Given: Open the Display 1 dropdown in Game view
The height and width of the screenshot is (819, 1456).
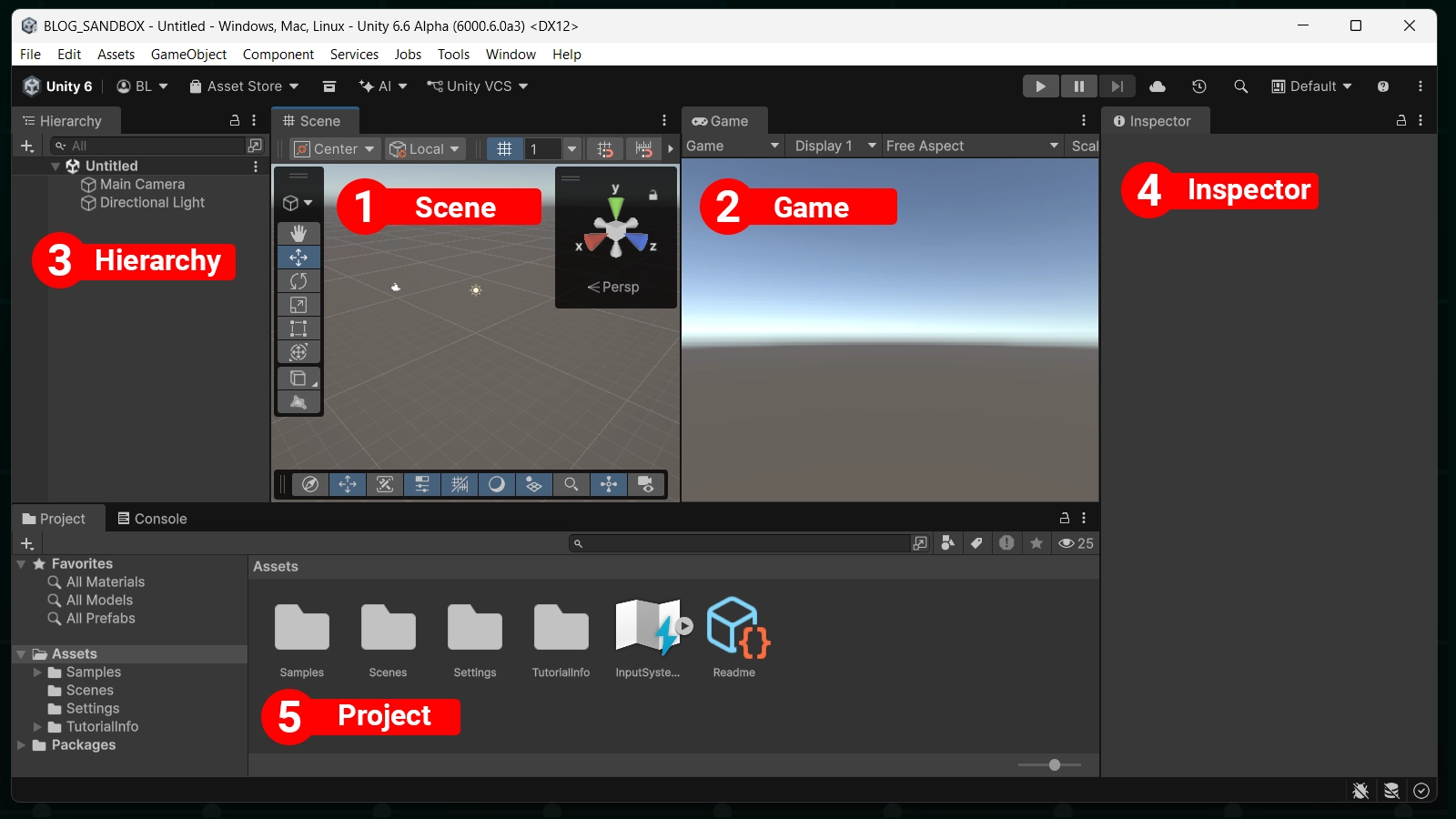Looking at the screenshot, I should pyautogui.click(x=834, y=146).
